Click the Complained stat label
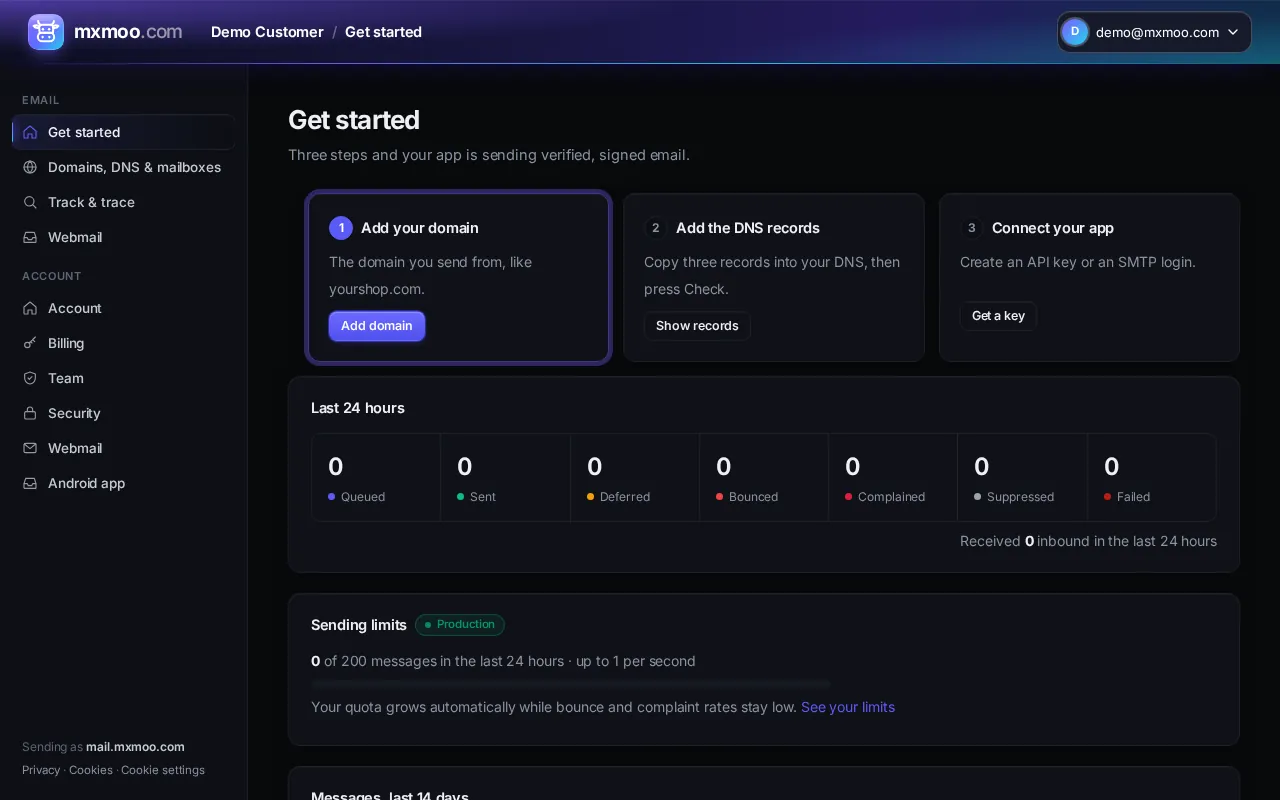1280x800 pixels. (x=892, y=497)
